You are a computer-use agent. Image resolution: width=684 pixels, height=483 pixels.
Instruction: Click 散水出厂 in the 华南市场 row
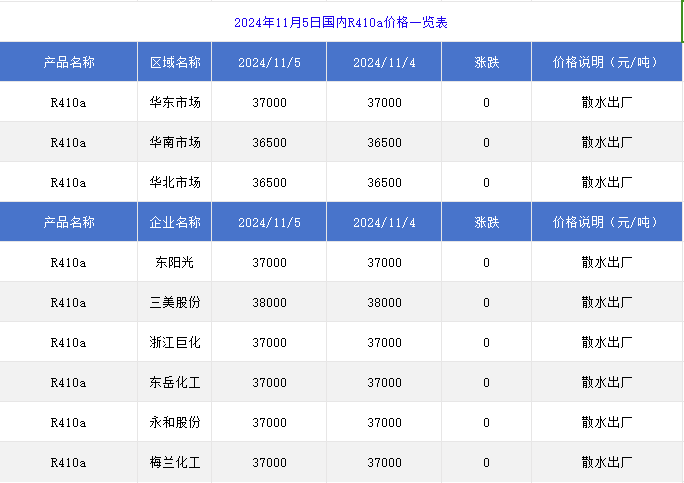(x=606, y=143)
